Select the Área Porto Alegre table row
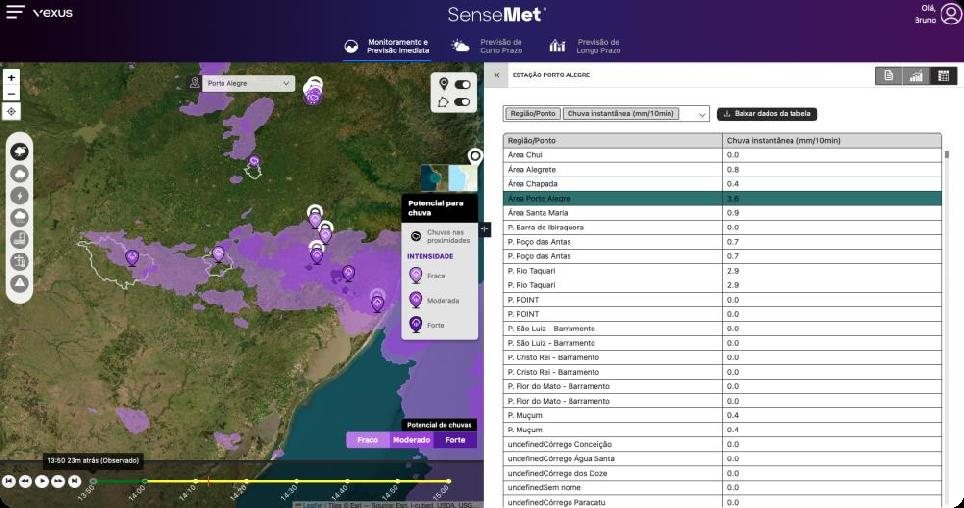The width and height of the screenshot is (964, 508). [722, 199]
